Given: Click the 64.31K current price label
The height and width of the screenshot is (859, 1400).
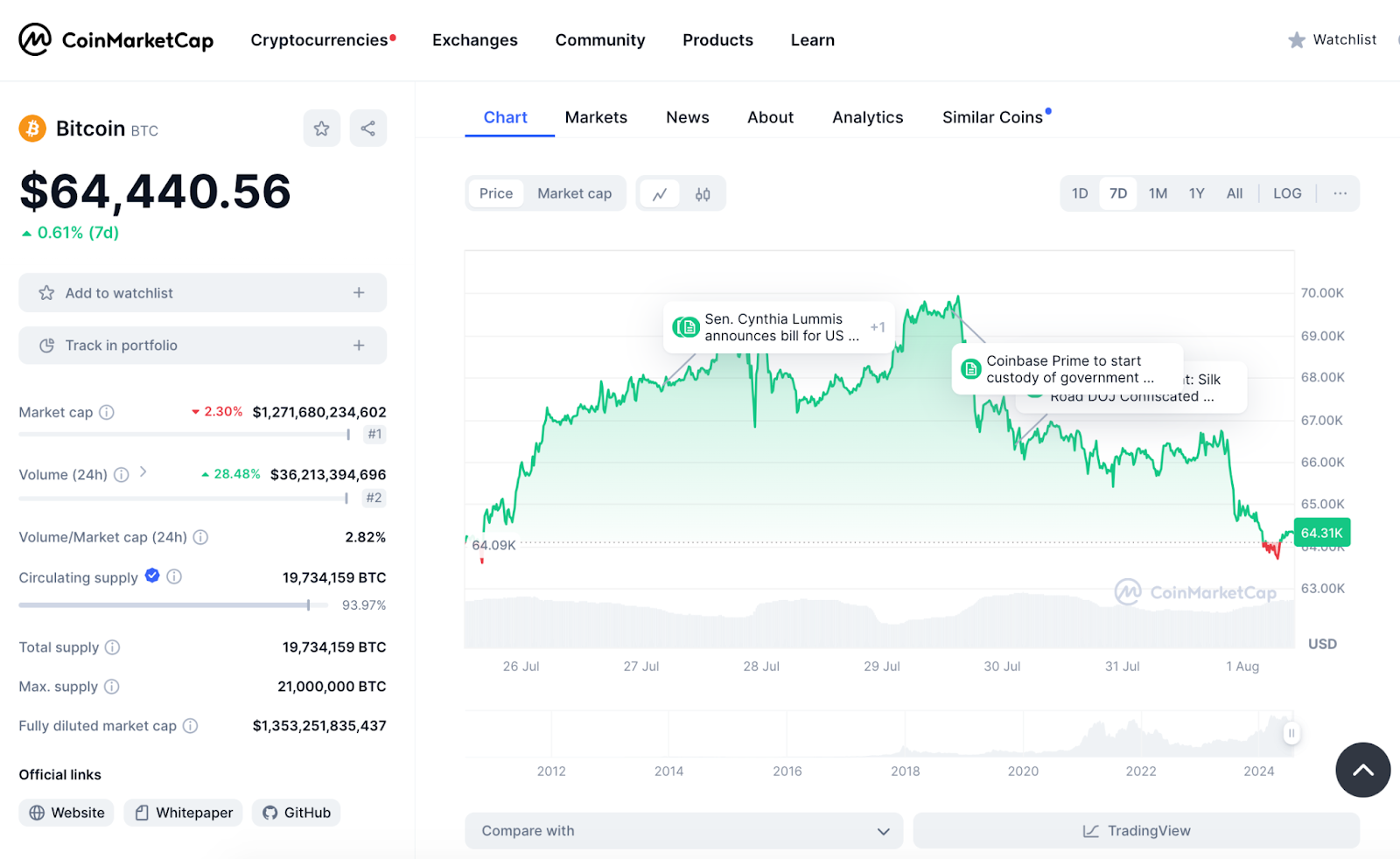Looking at the screenshot, I should [1322, 533].
